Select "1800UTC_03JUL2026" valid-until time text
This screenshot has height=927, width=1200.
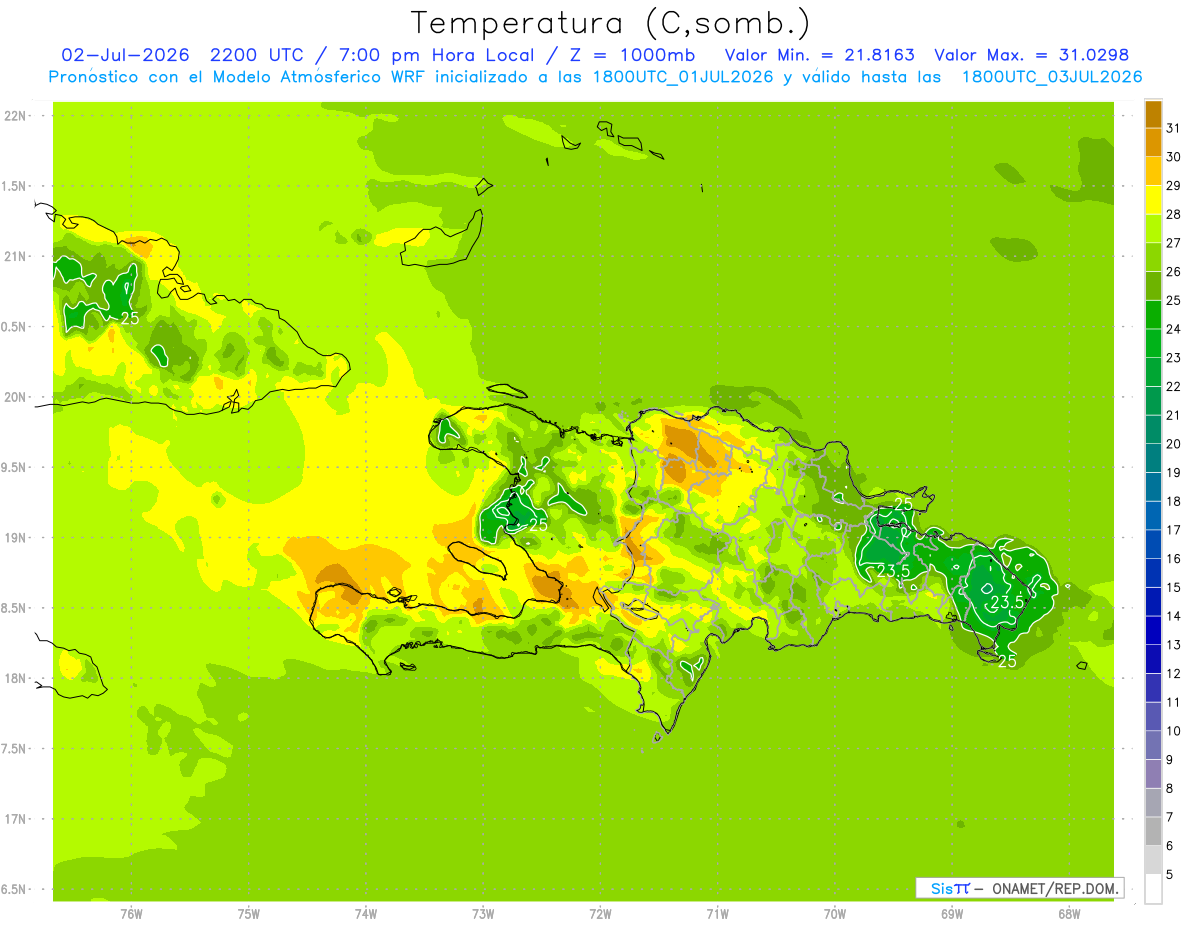point(1051,77)
